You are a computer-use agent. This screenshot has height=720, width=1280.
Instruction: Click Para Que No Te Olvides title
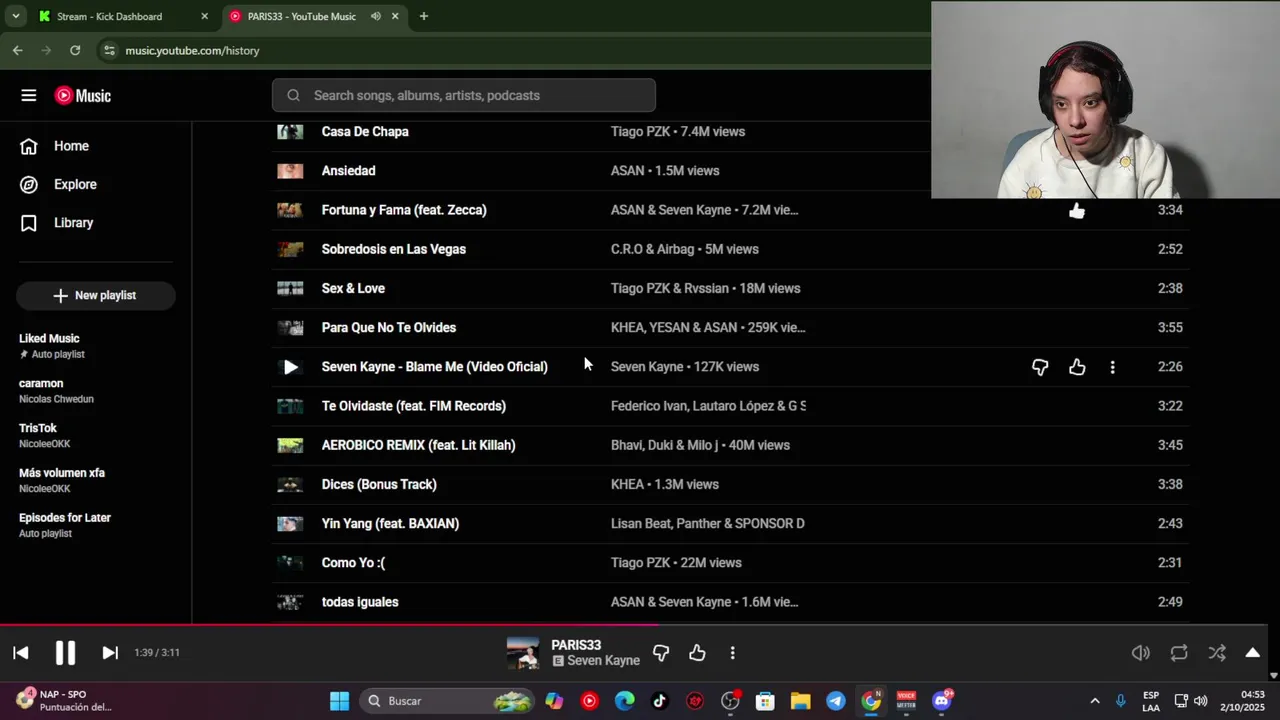pos(389,327)
